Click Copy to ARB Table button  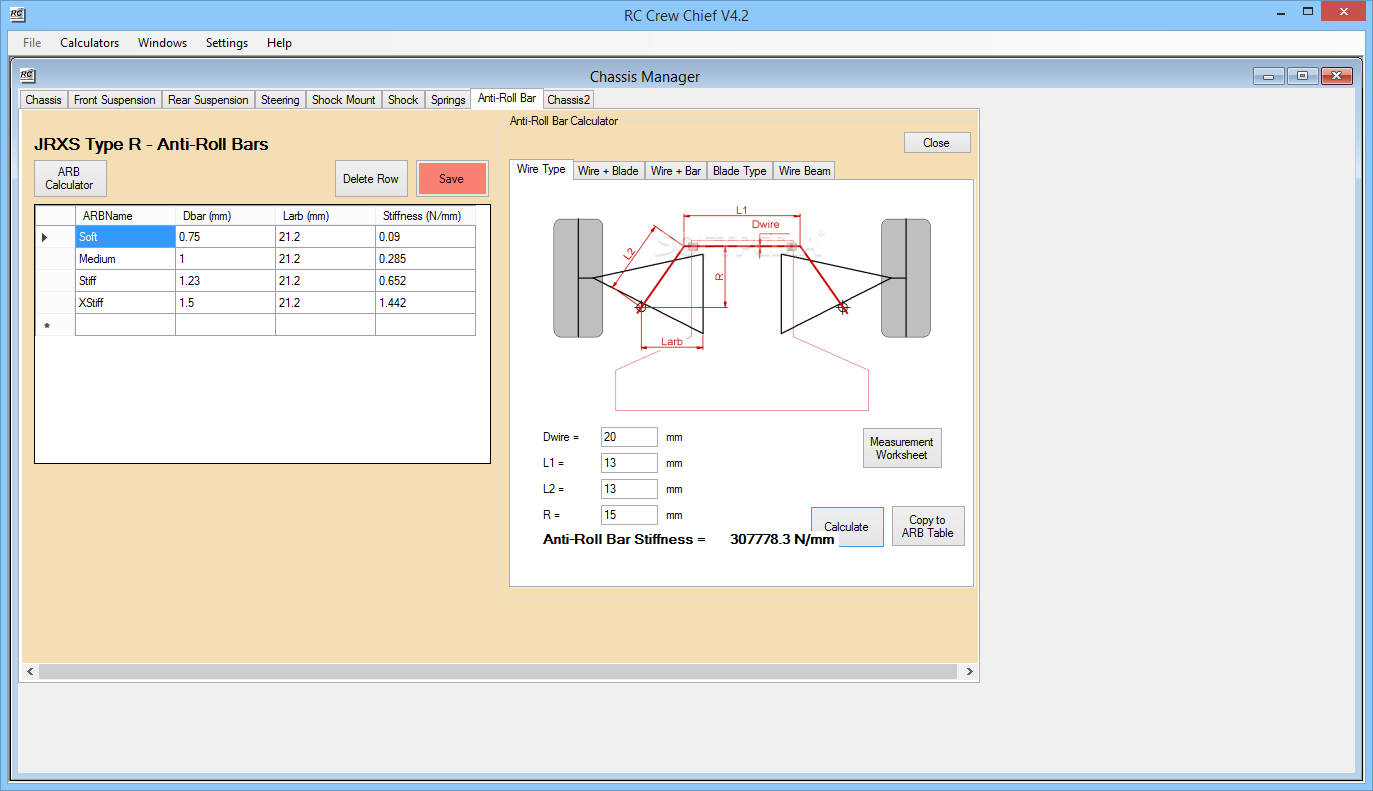928,526
